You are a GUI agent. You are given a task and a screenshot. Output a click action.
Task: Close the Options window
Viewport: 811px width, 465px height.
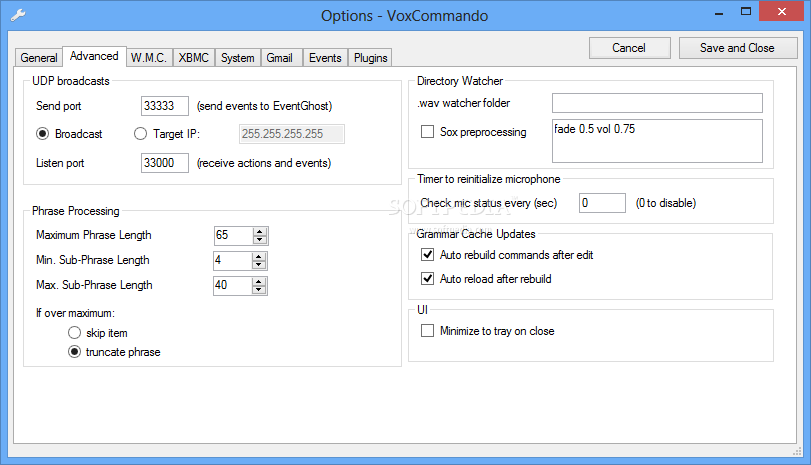point(782,11)
